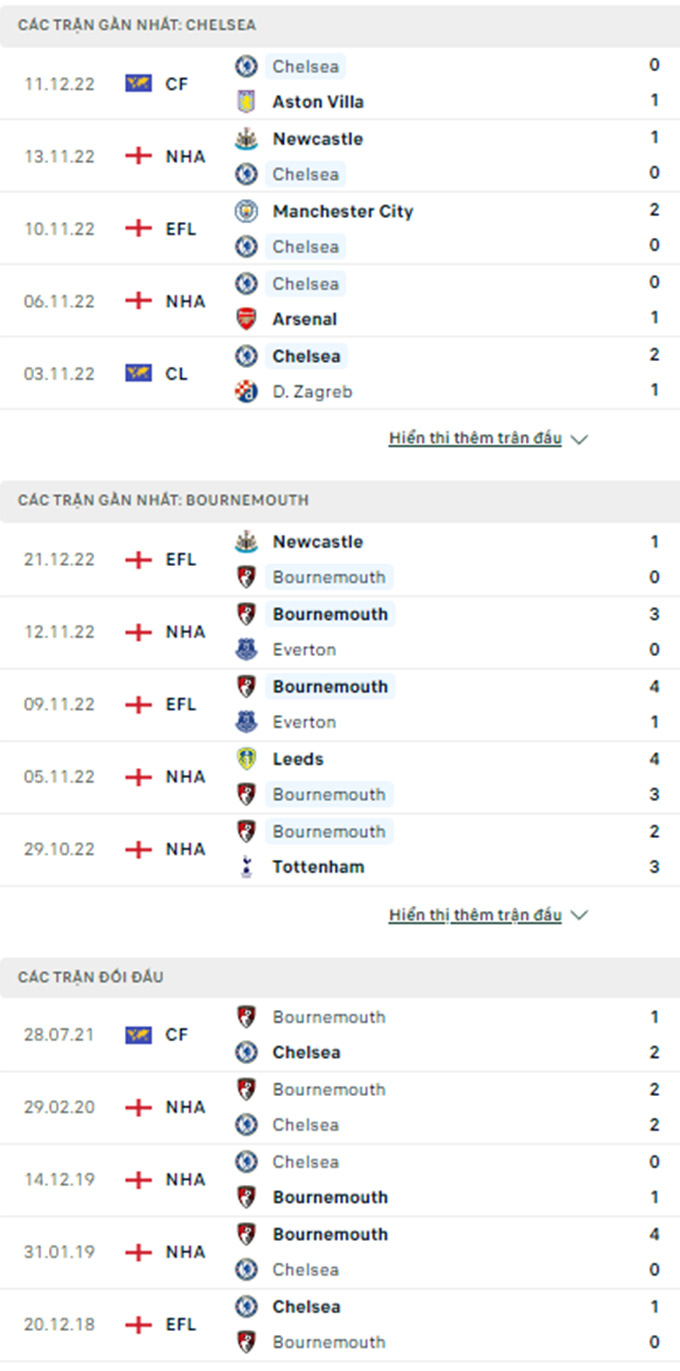This screenshot has height=1371, width=680.
Task: Click the England flag beside 13.11.22 NHA
Action: [138, 156]
